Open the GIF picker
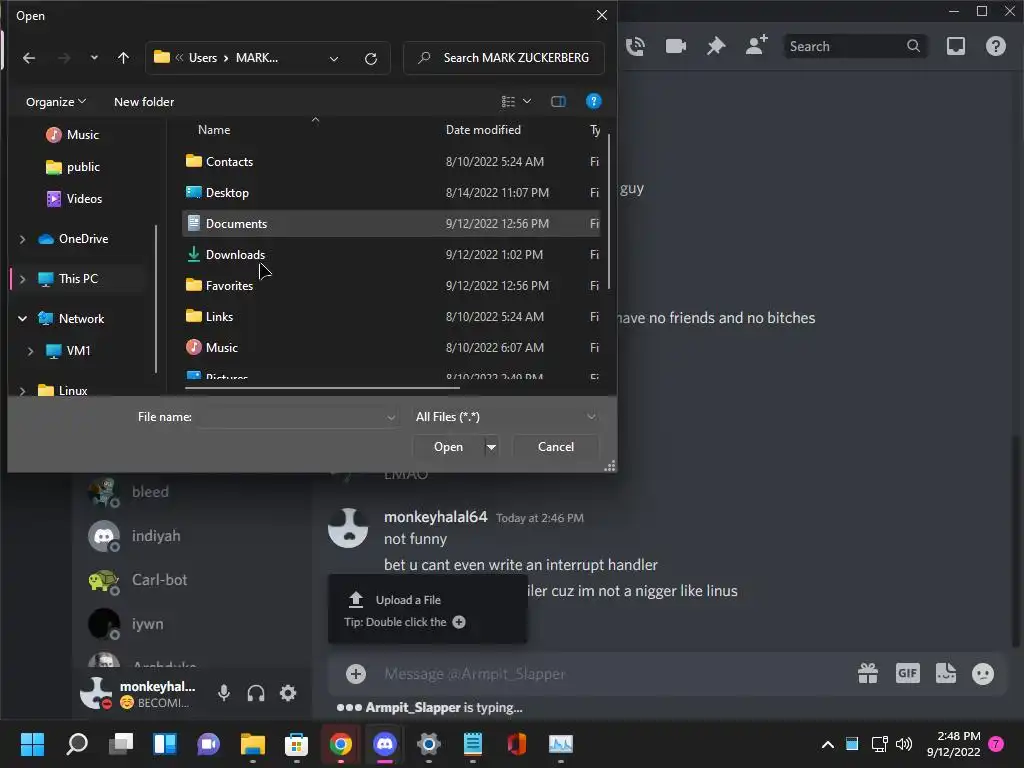The image size is (1024, 768). pyautogui.click(x=908, y=673)
